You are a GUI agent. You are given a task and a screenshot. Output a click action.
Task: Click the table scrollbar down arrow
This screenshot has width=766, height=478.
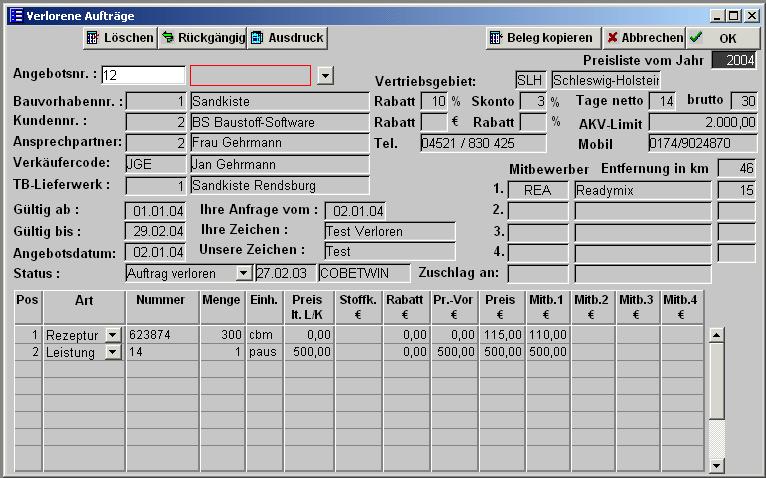point(715,465)
